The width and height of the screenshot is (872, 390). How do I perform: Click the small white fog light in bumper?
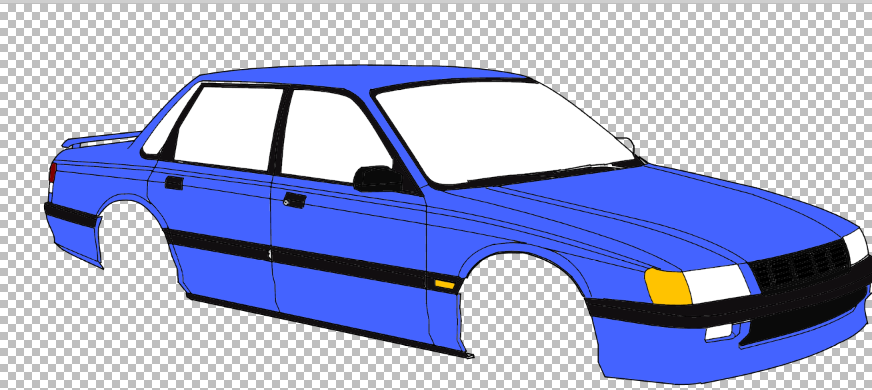click(x=719, y=332)
